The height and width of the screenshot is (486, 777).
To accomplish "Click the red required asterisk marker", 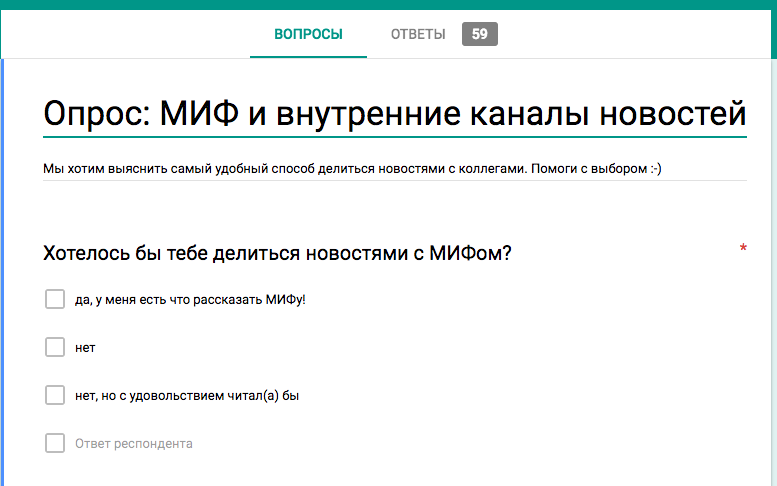I will (x=743, y=249).
